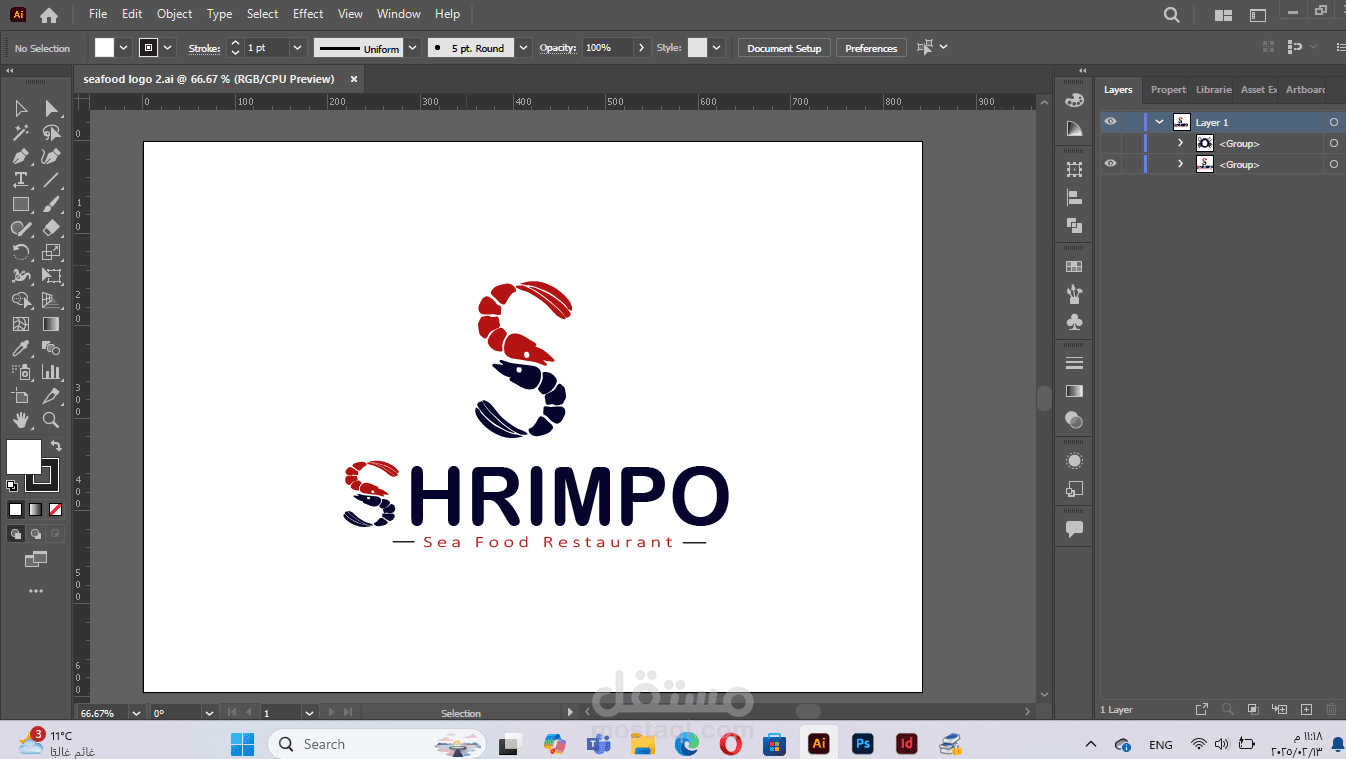Click the Opacity 100% field

609,48
